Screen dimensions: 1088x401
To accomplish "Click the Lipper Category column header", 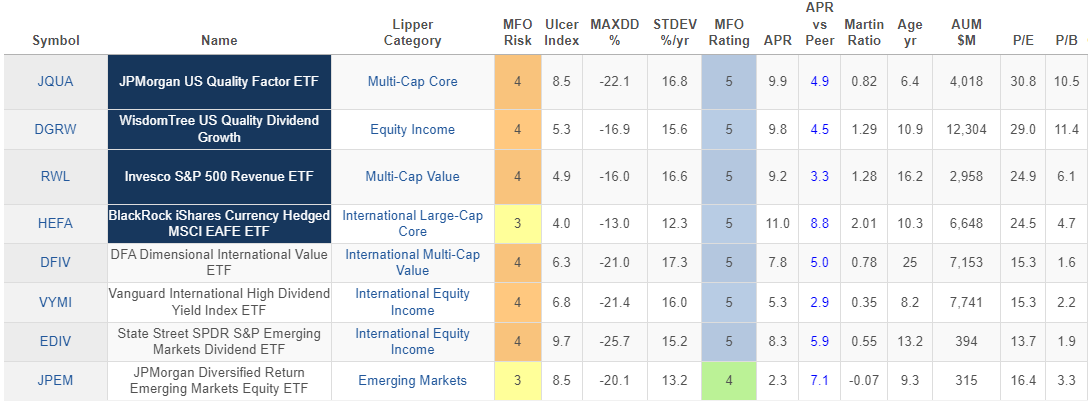I will [412, 32].
